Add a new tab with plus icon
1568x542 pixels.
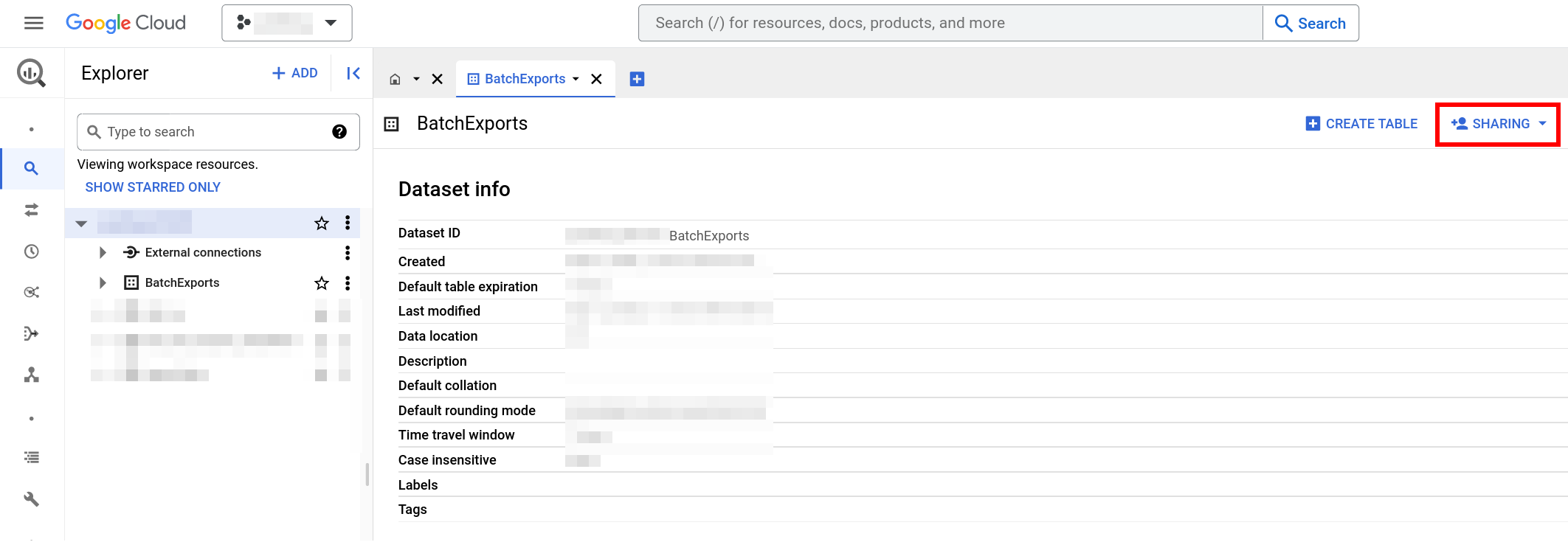[x=638, y=79]
